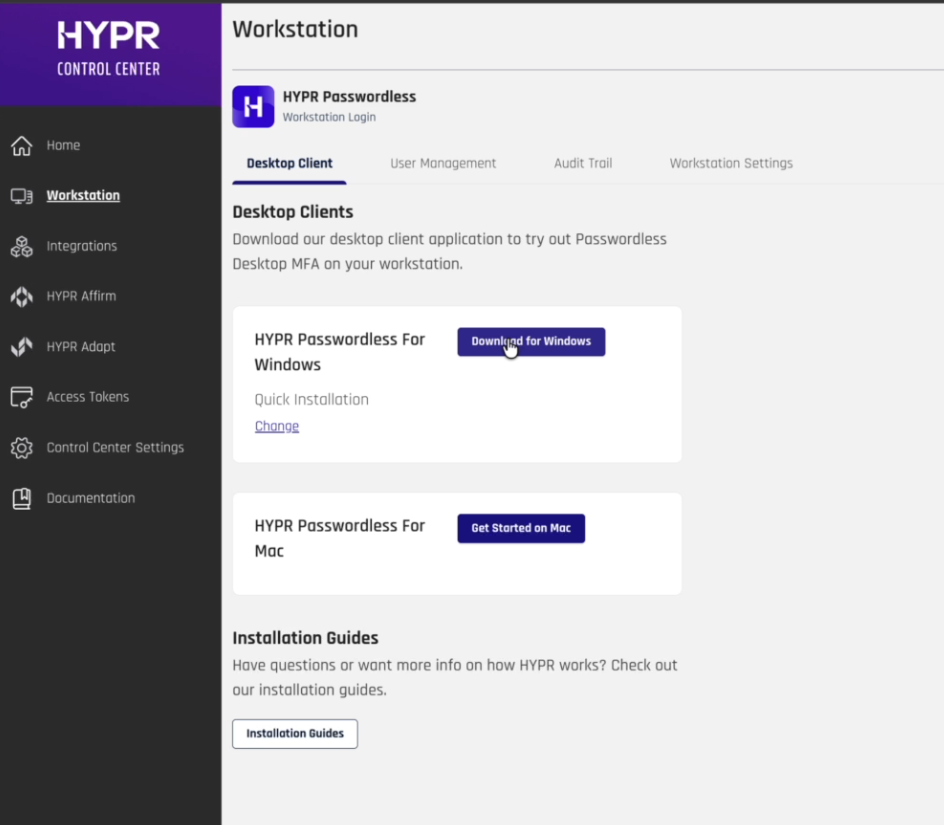Click the HYPR Passwordless purple app icon
The image size is (944, 825).
253,106
